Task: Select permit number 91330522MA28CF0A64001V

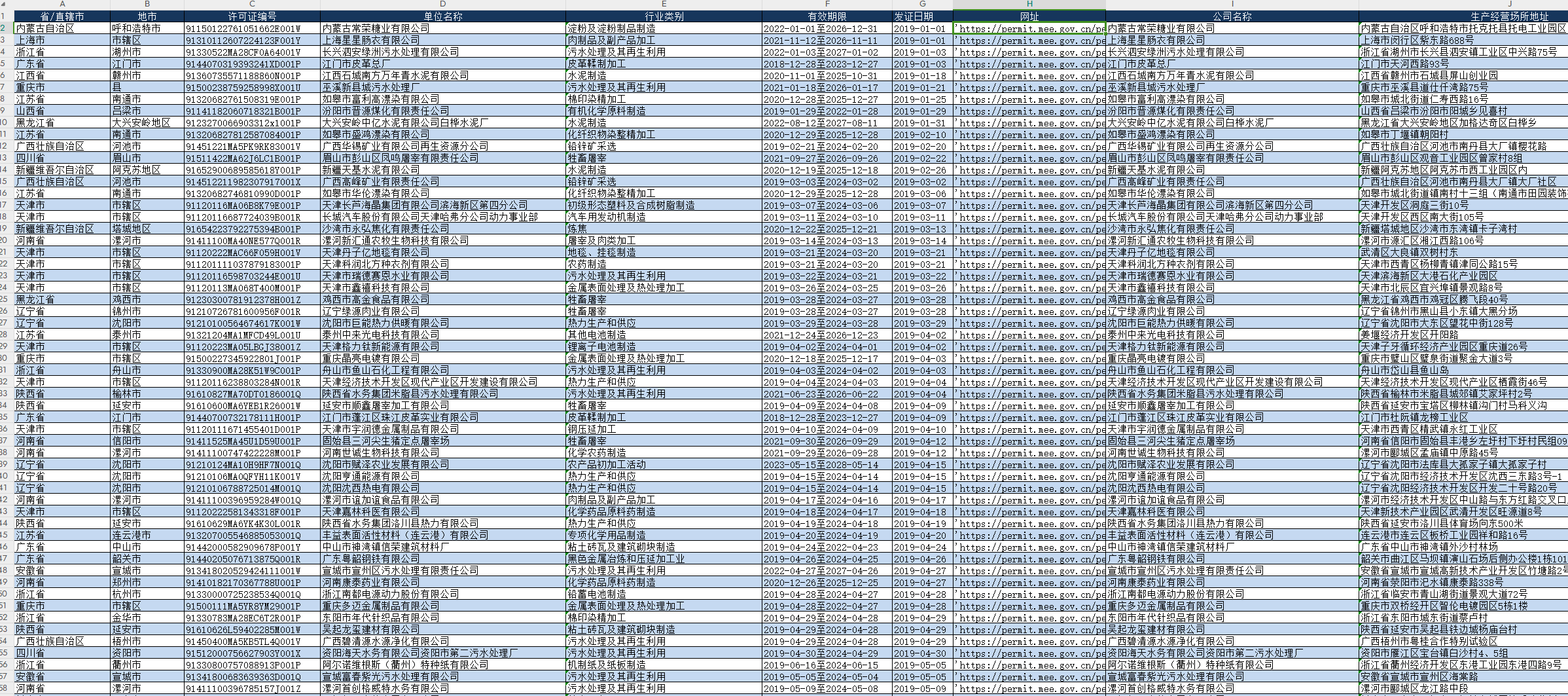Action: pyautogui.click(x=252, y=52)
